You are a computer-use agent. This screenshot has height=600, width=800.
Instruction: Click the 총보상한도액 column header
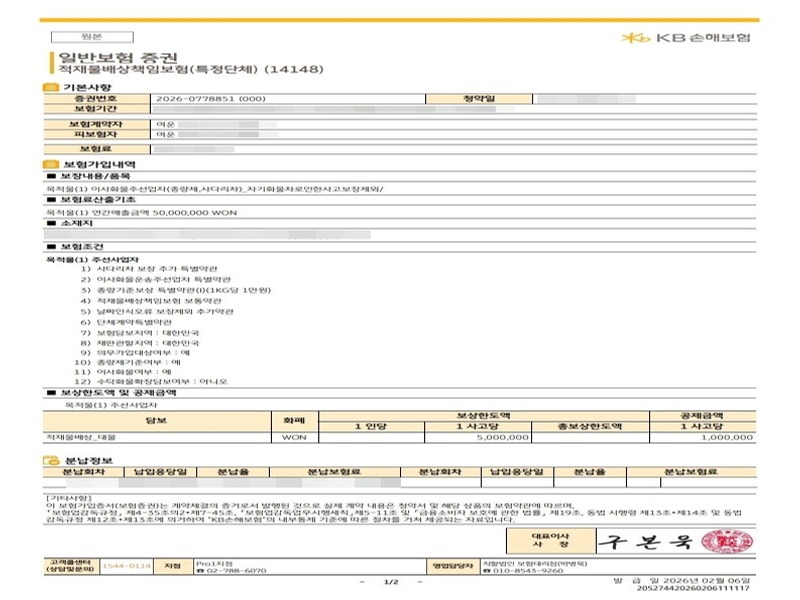590,427
